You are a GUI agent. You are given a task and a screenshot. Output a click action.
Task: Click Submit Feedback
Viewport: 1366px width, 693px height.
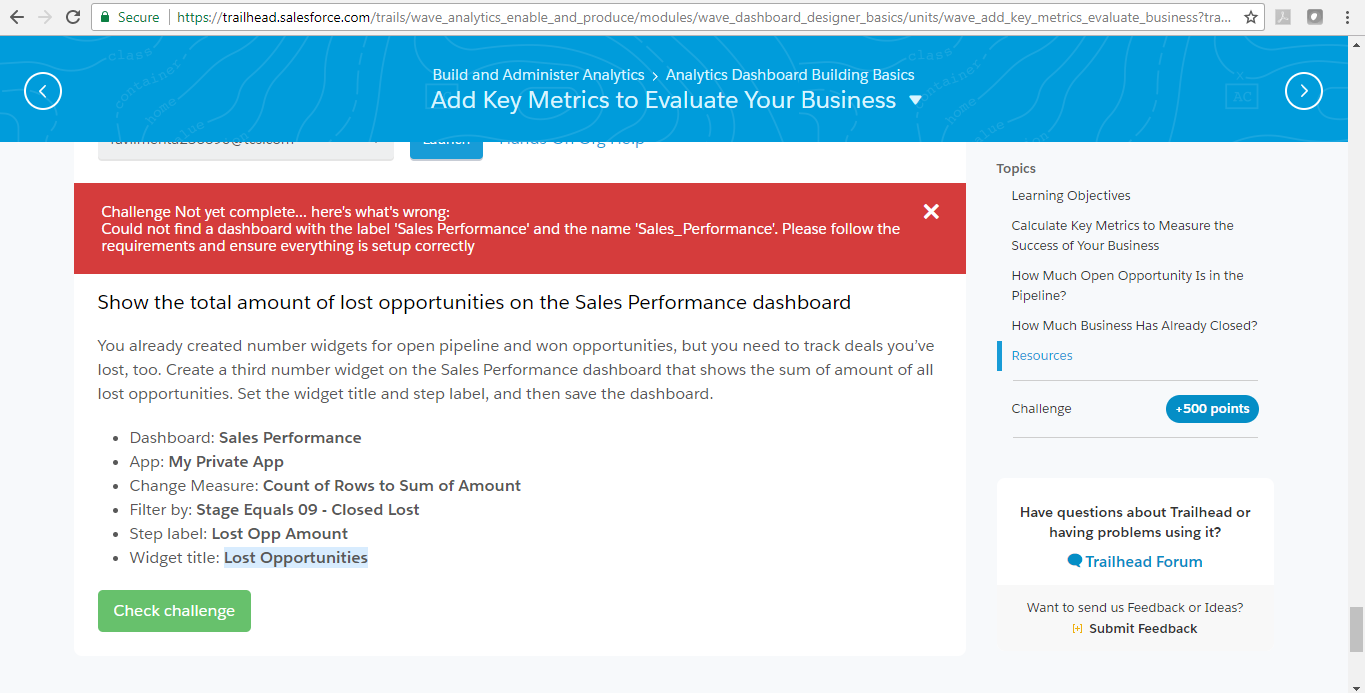point(1142,628)
